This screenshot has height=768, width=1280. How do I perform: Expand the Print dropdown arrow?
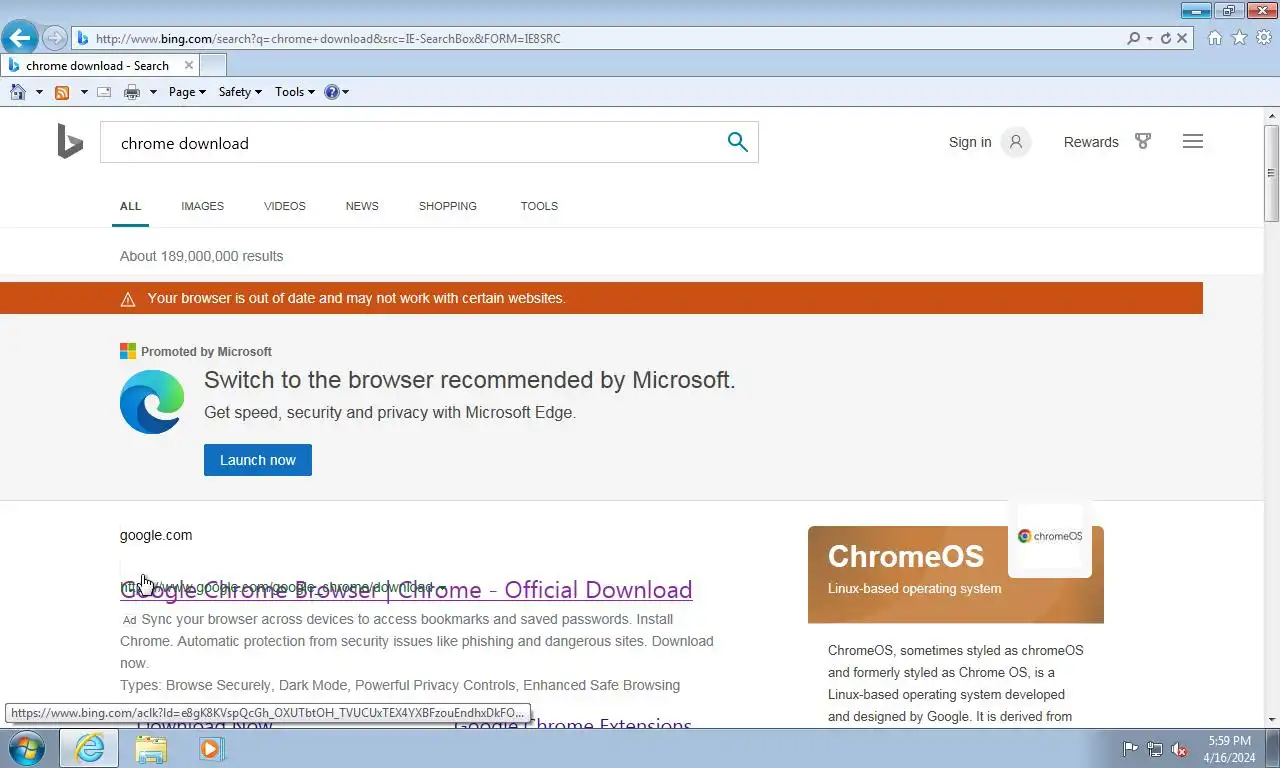pyautogui.click(x=153, y=92)
